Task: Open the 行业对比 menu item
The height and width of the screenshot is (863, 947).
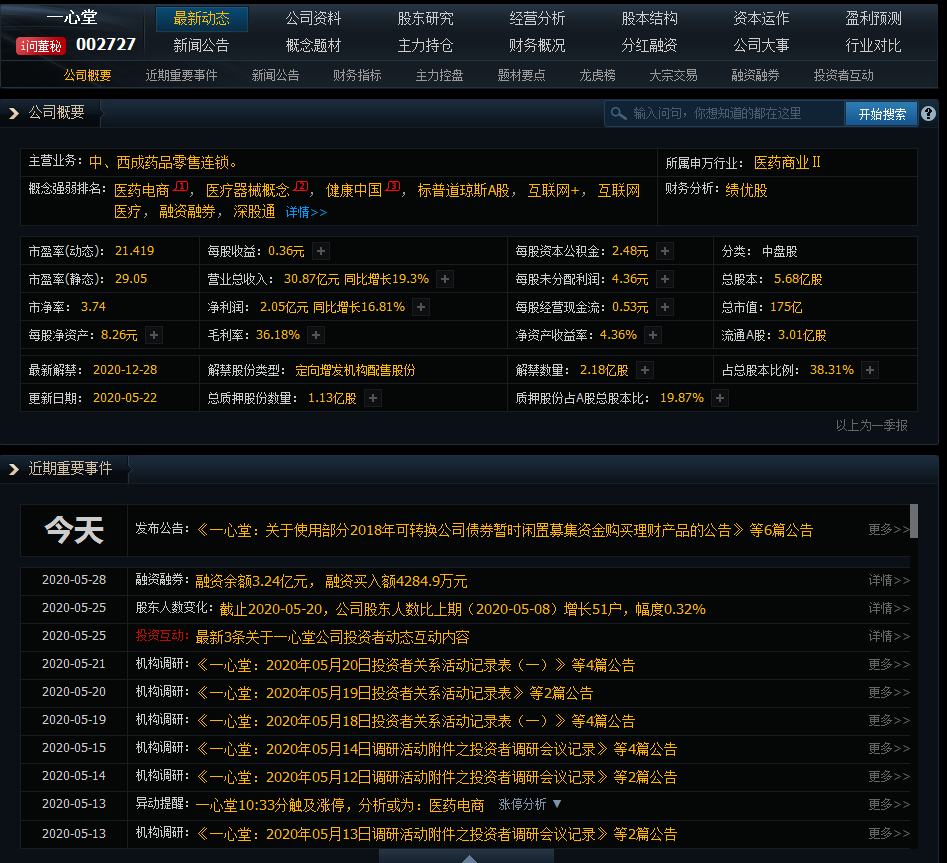Action: pyautogui.click(x=873, y=45)
